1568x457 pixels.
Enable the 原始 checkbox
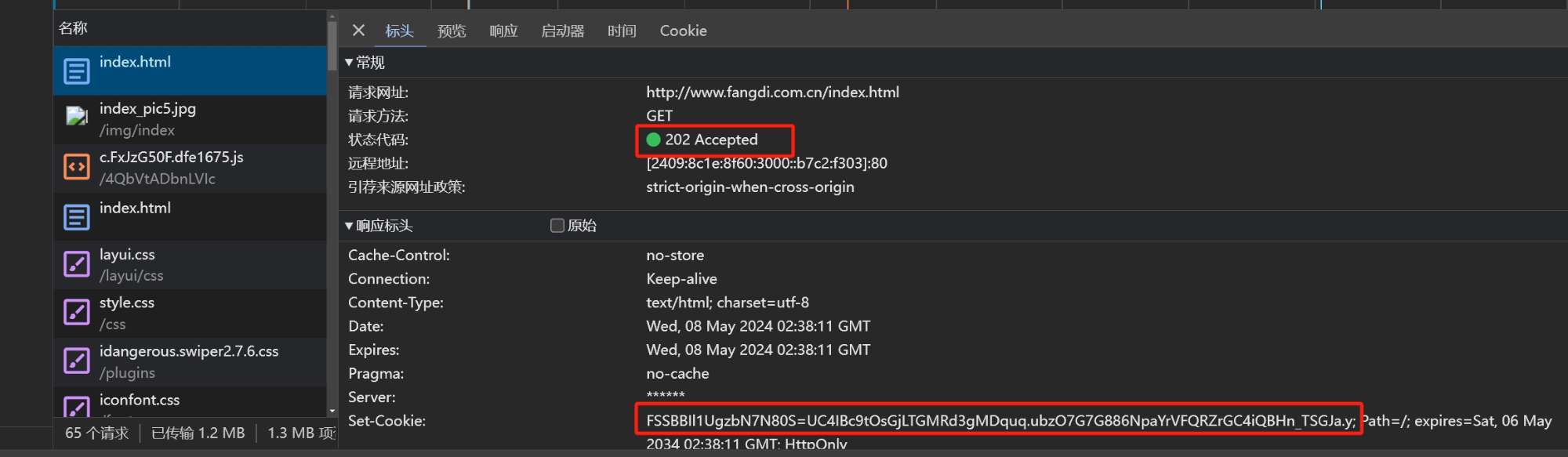pyautogui.click(x=557, y=226)
